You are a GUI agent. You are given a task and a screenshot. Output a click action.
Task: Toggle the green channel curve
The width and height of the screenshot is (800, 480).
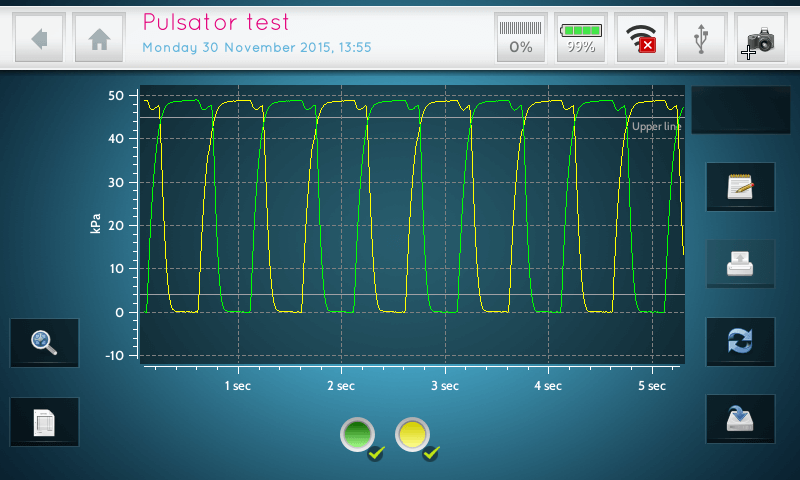(359, 436)
